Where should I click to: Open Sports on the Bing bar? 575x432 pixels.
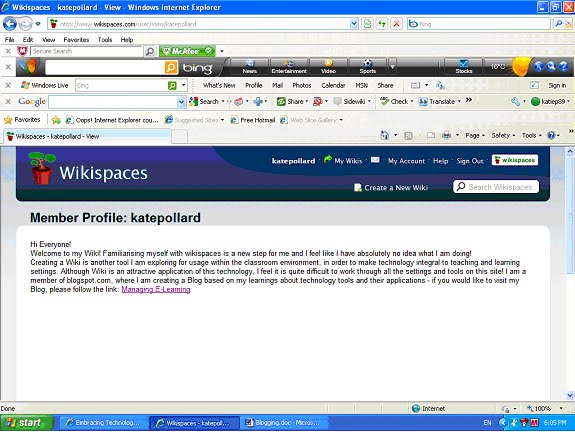coord(367,67)
